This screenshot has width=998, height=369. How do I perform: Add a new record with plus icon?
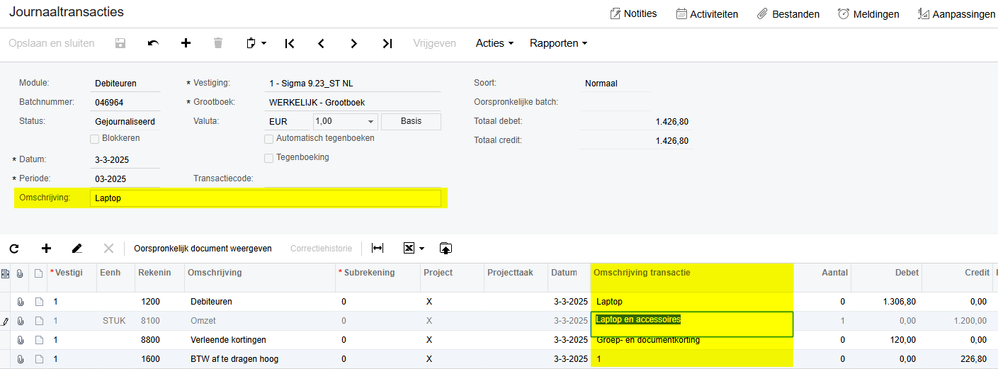pos(186,43)
